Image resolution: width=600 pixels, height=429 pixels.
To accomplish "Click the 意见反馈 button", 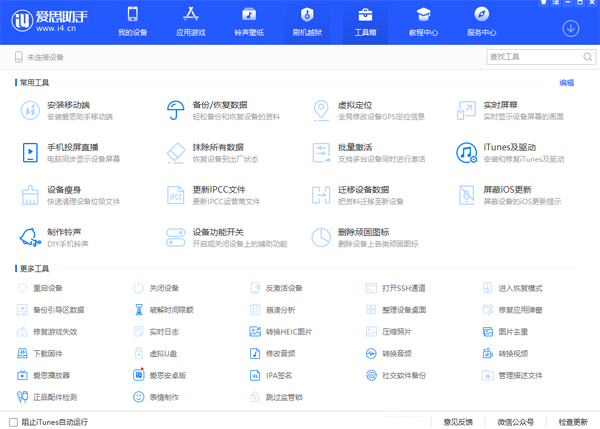I will point(458,422).
